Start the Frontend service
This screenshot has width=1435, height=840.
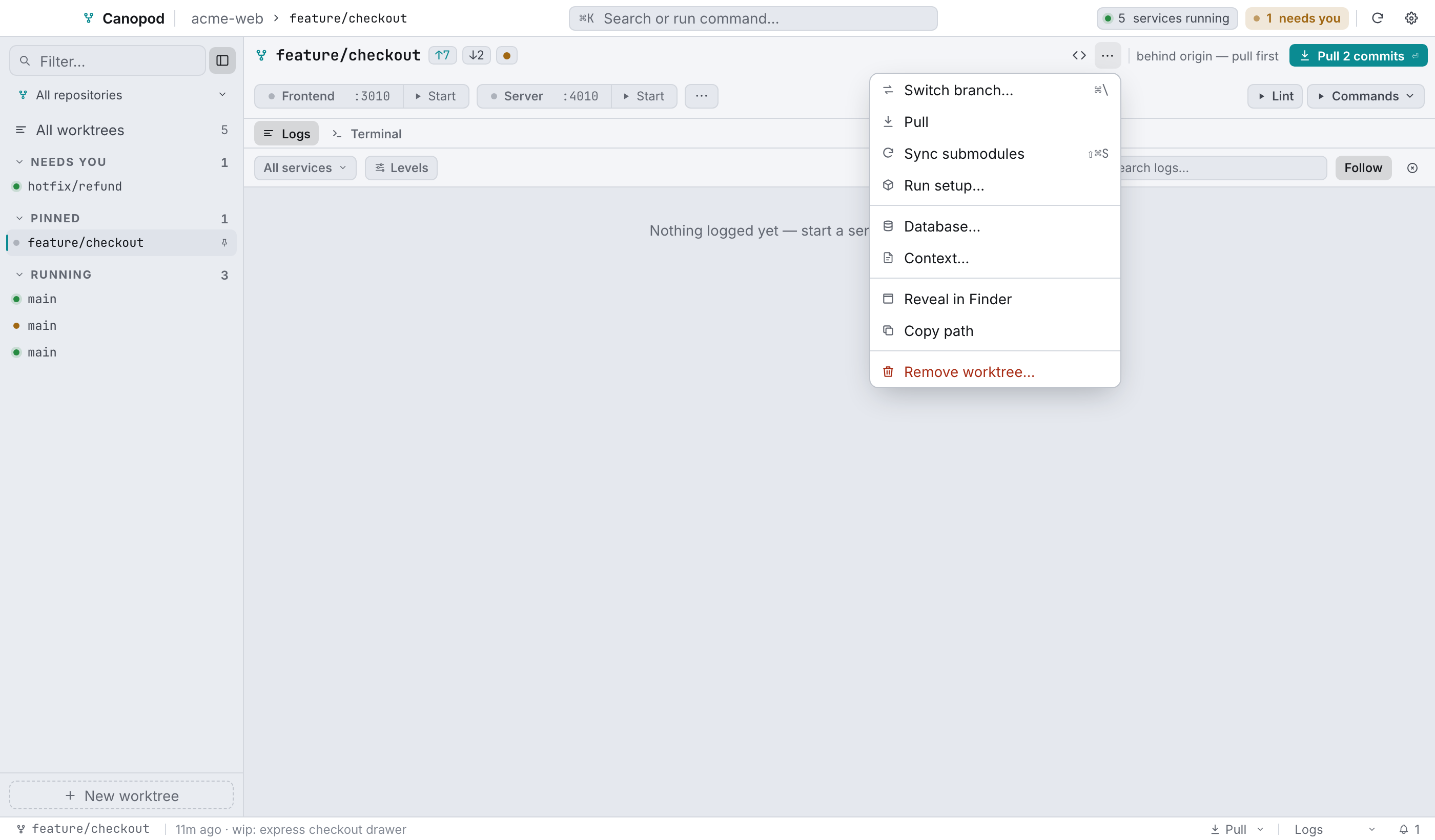click(436, 96)
